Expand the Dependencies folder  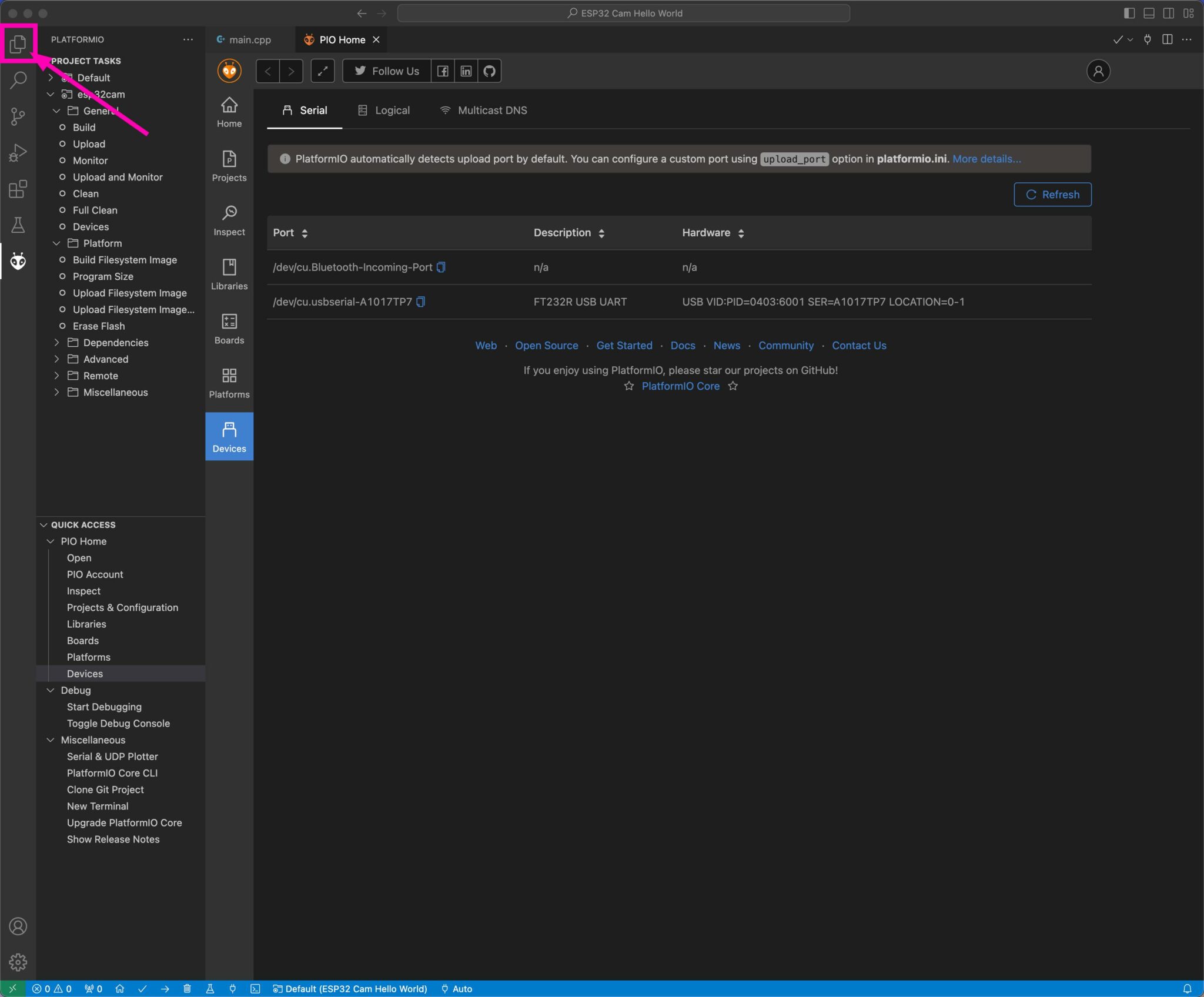pyautogui.click(x=115, y=342)
